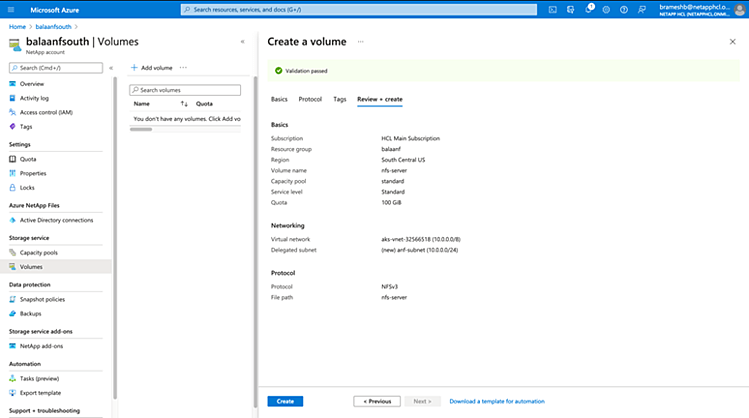Image resolution: width=749 pixels, height=418 pixels.
Task: Open the notifications bell icon
Action: pos(590,9)
